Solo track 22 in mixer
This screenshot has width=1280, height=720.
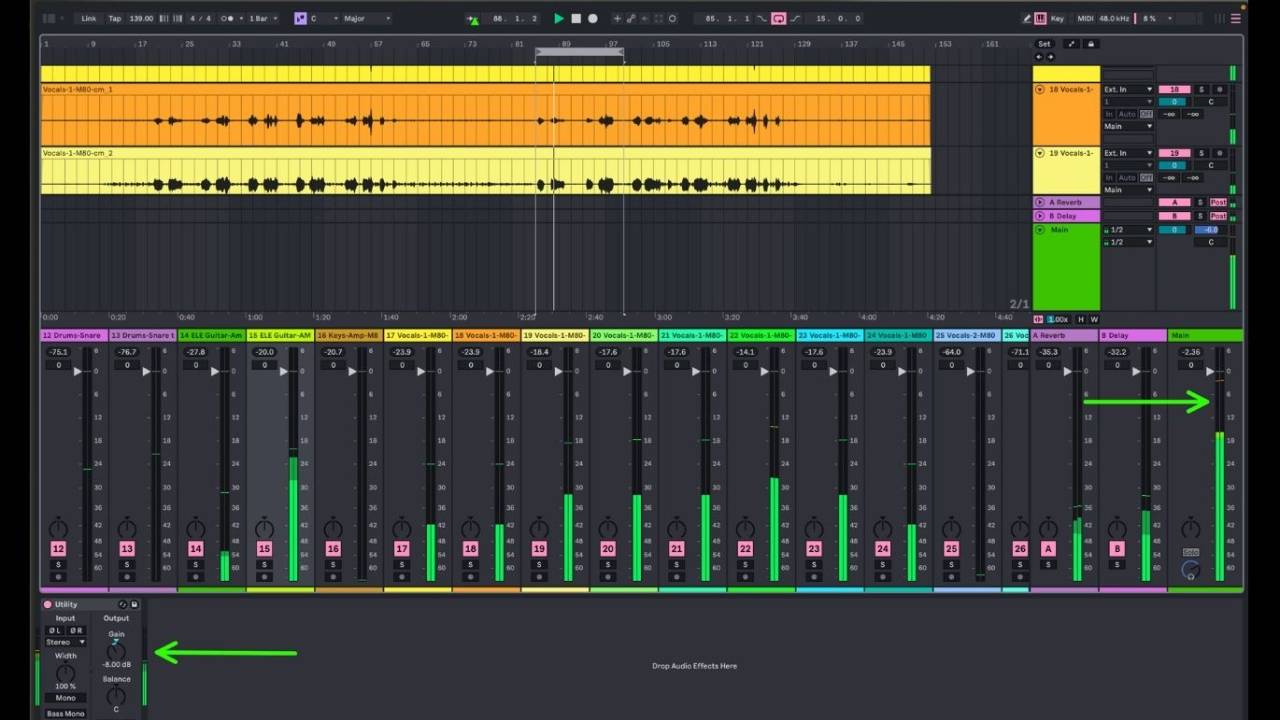click(745, 564)
